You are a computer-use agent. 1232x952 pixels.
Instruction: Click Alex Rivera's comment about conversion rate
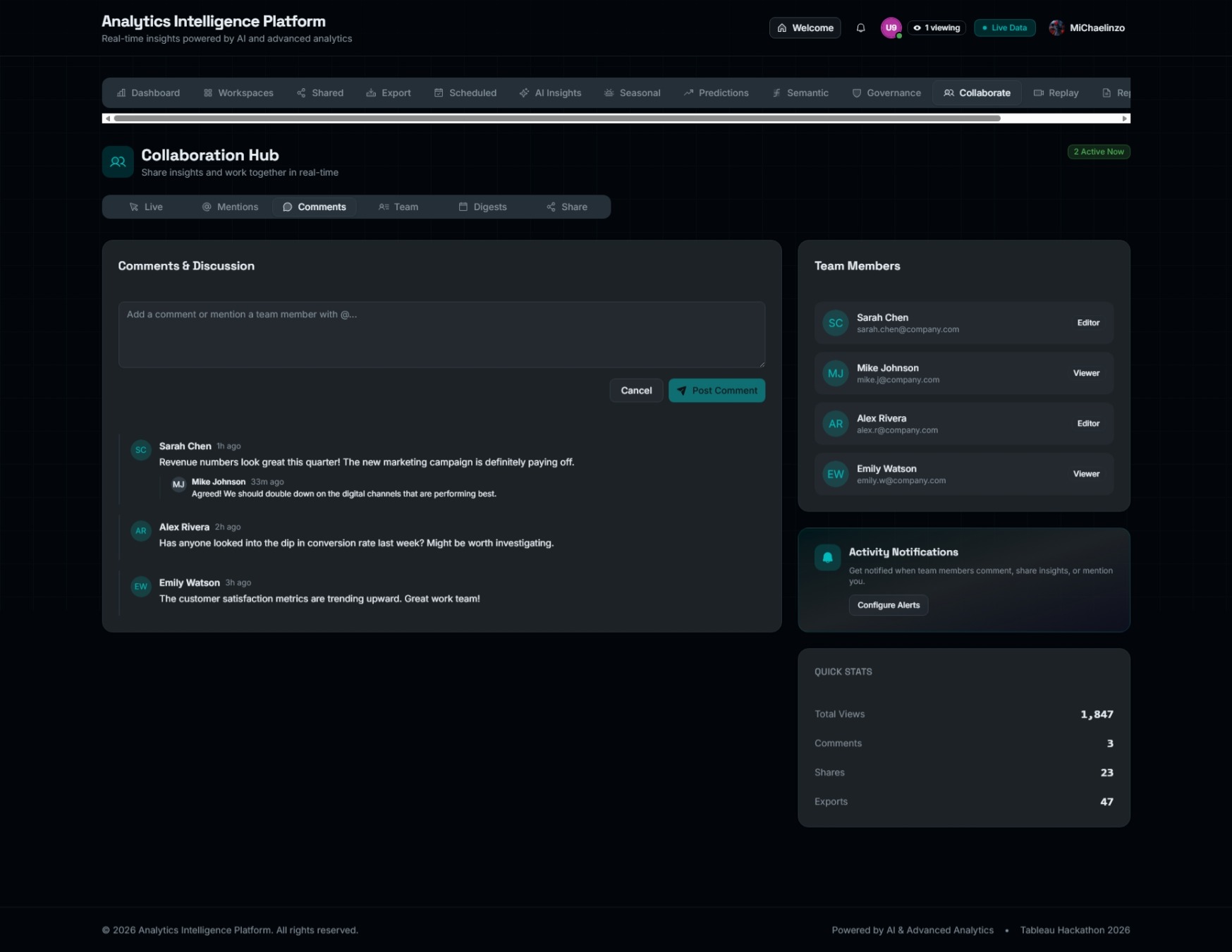tap(356, 543)
